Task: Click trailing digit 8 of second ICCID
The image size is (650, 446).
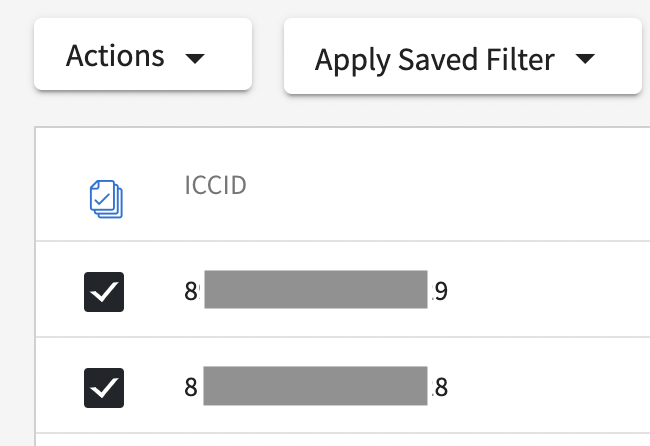Action: pyautogui.click(x=441, y=388)
